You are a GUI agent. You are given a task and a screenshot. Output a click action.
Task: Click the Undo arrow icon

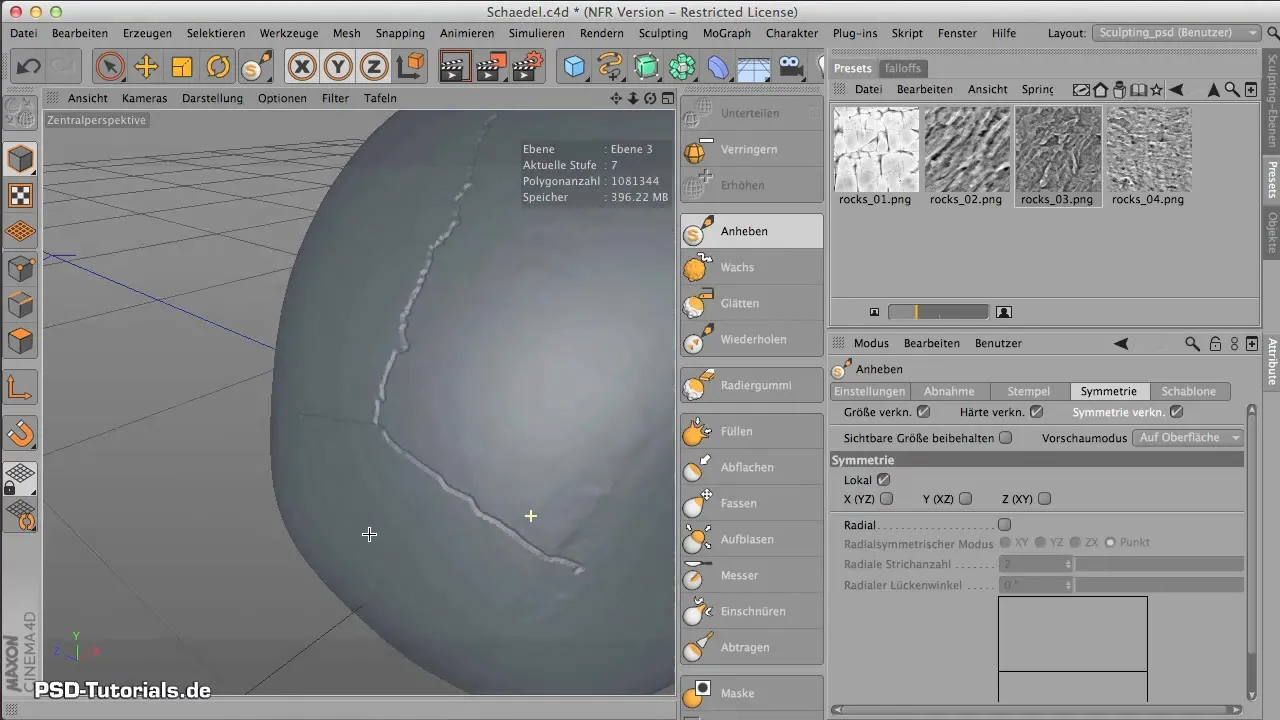(x=28, y=67)
